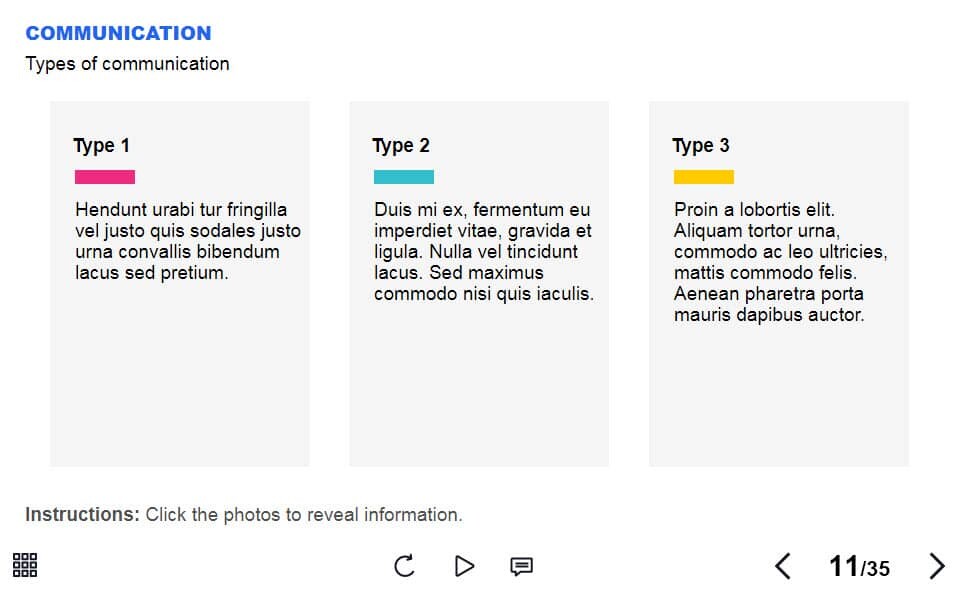Viewport: 960px width, 590px height.
Task: Select the Type 2 heading
Action: coord(400,146)
